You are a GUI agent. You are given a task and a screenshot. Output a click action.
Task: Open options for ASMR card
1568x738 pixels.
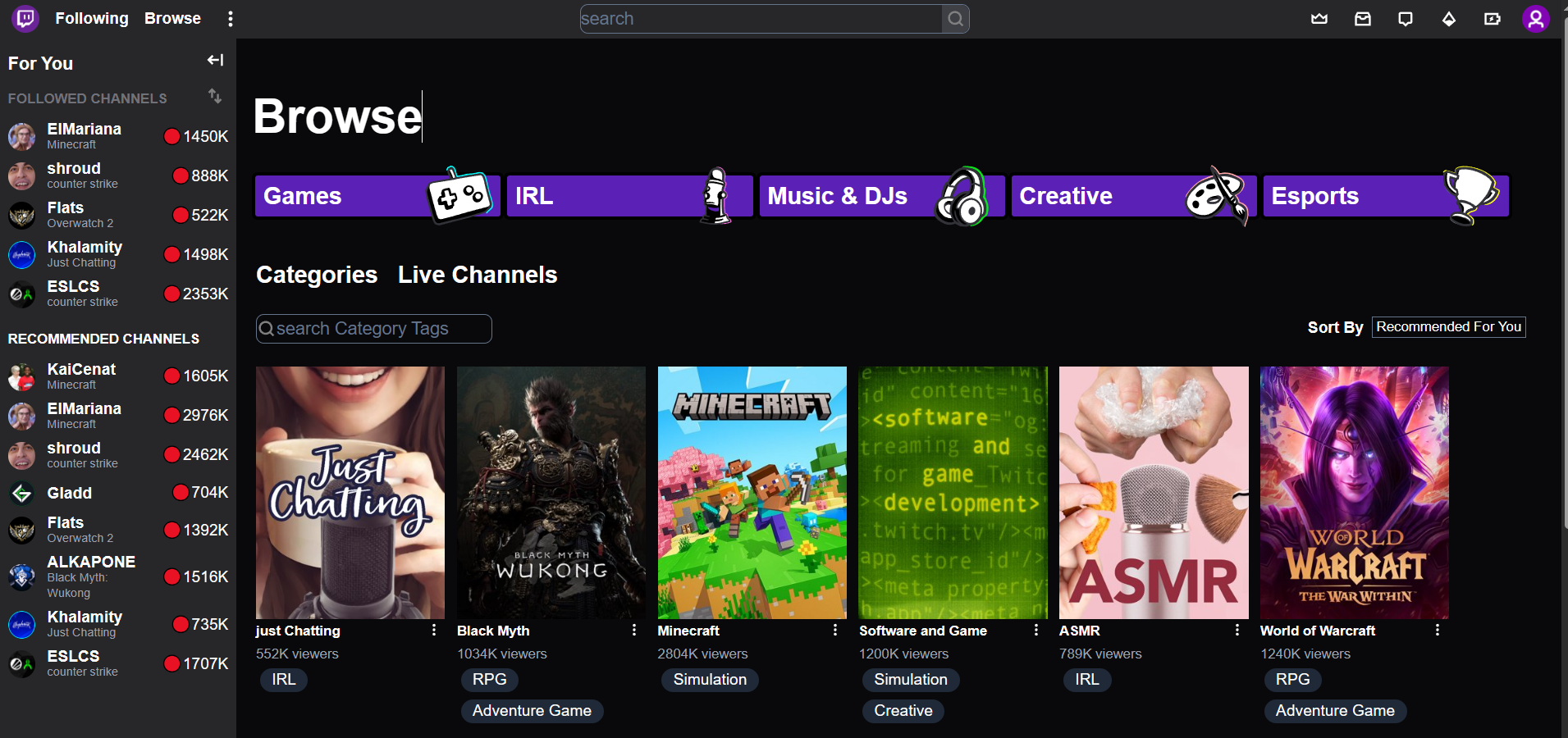(x=1237, y=630)
